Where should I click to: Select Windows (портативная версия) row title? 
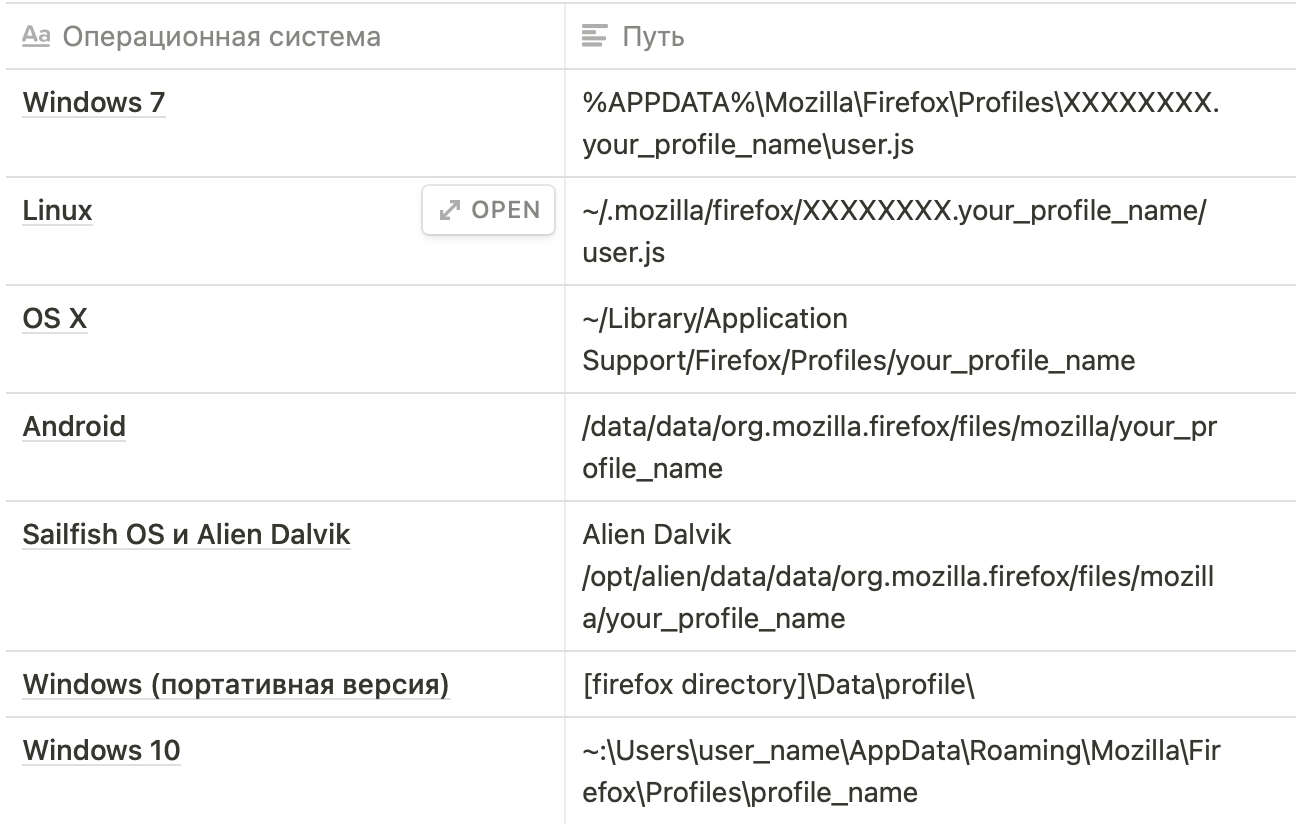[x=236, y=685]
